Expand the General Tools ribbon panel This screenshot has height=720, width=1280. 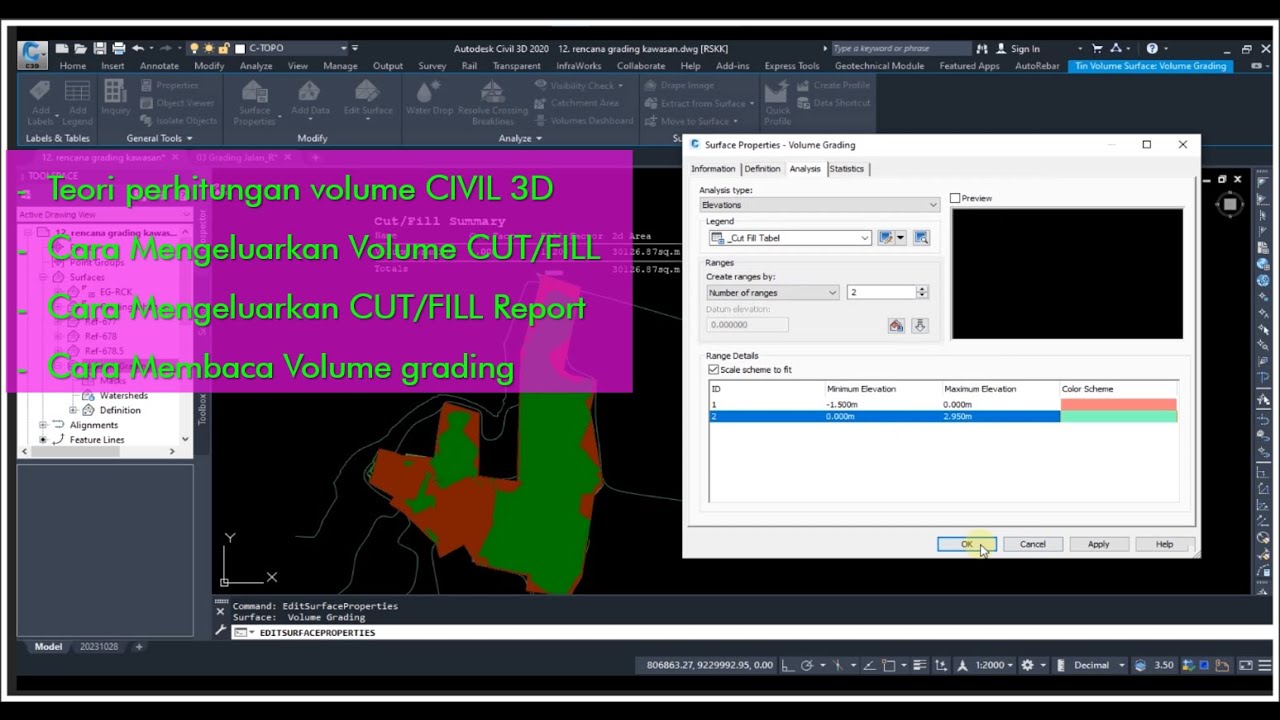(159, 138)
